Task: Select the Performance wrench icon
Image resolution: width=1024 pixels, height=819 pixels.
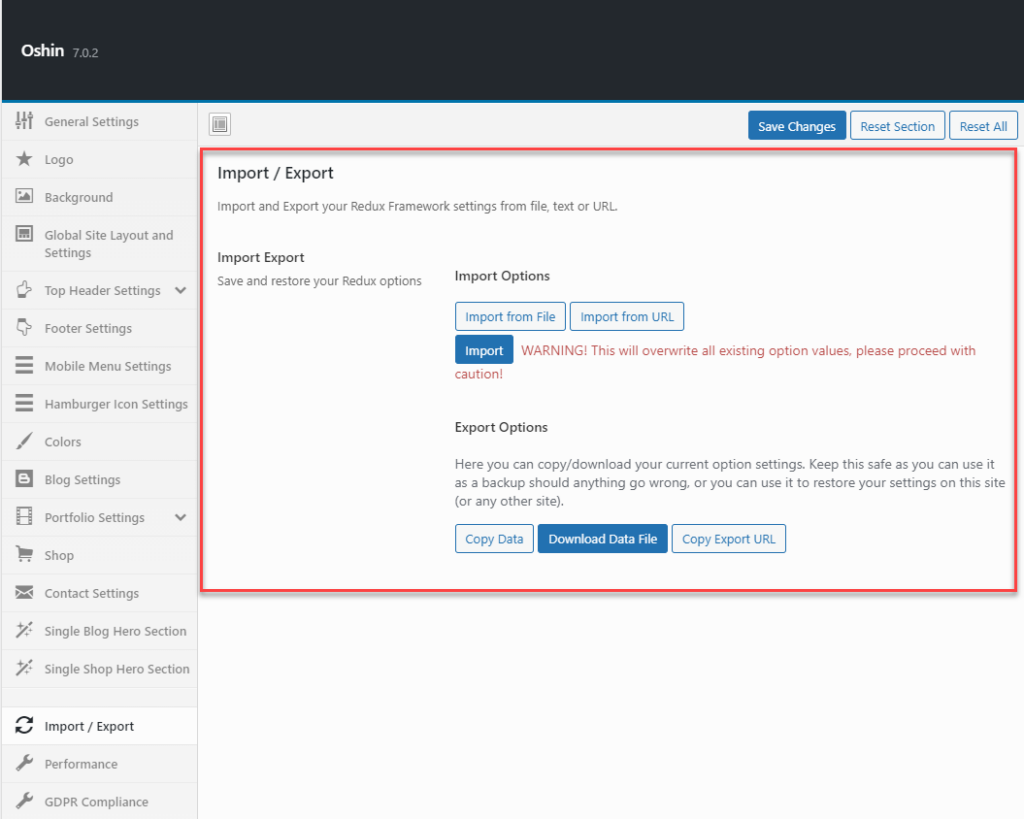Action: tap(24, 763)
